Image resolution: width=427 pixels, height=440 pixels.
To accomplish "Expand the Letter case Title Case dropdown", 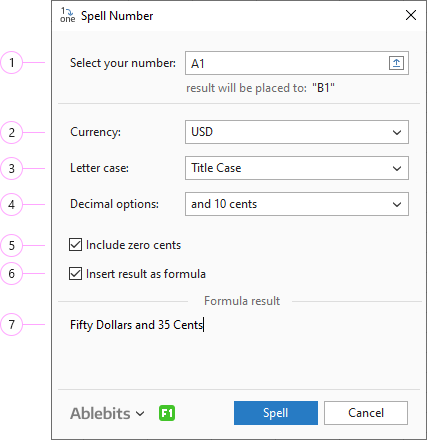I will pyautogui.click(x=297, y=168).
